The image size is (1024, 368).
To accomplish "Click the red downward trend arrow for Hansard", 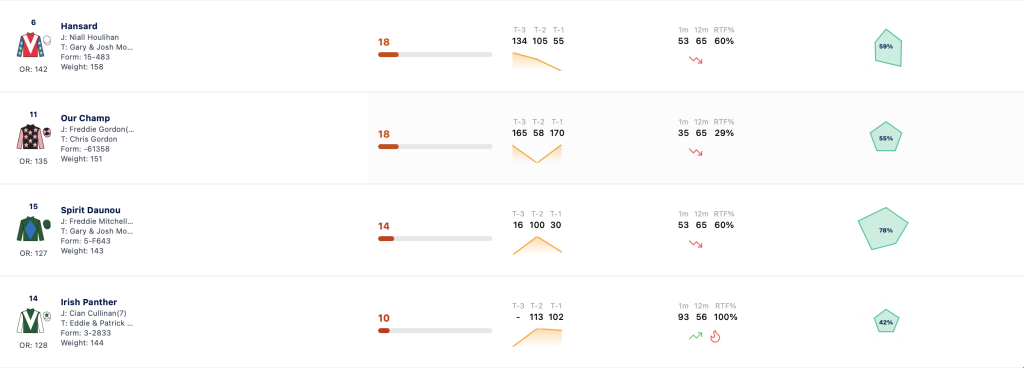I will point(696,60).
